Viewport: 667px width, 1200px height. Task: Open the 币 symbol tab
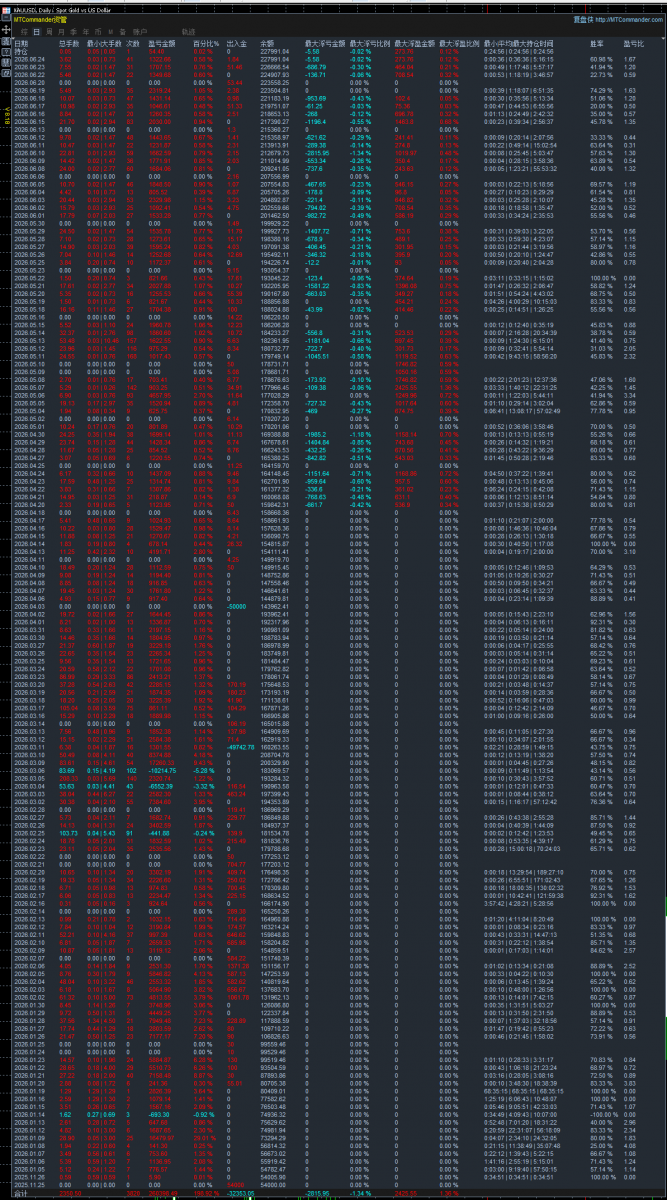98,32
